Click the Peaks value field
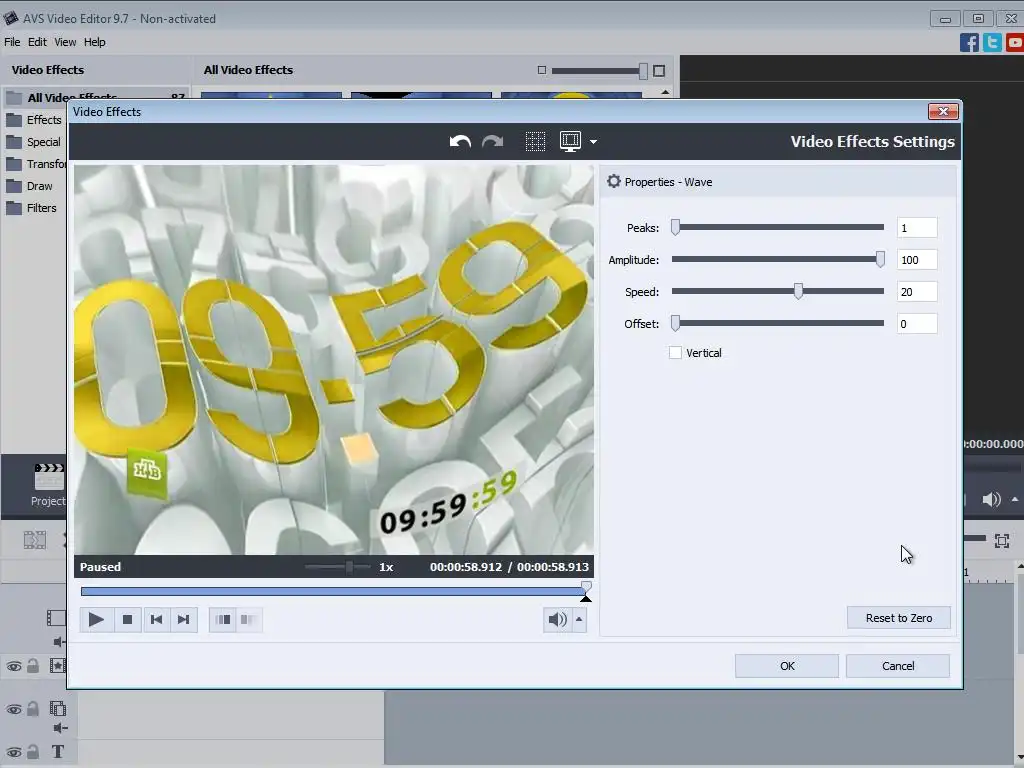 [x=917, y=228]
